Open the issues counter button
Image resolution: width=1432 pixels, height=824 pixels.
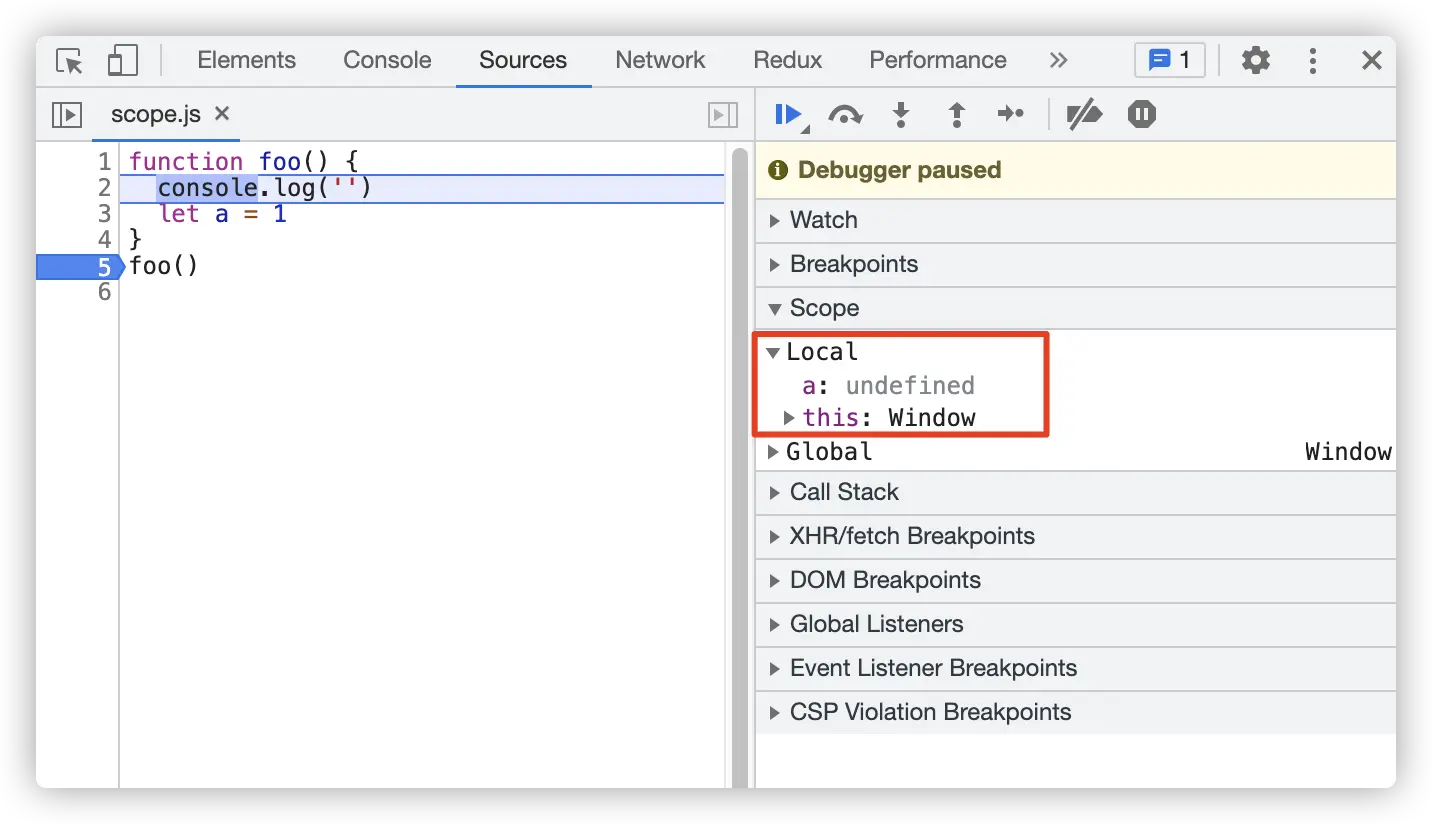tap(1169, 60)
